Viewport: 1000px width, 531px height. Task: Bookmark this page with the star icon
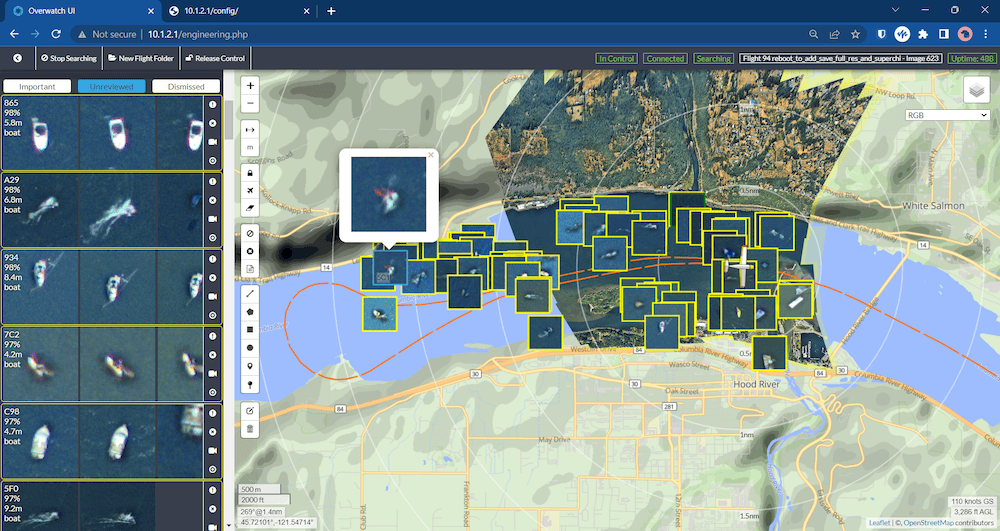tap(855, 34)
